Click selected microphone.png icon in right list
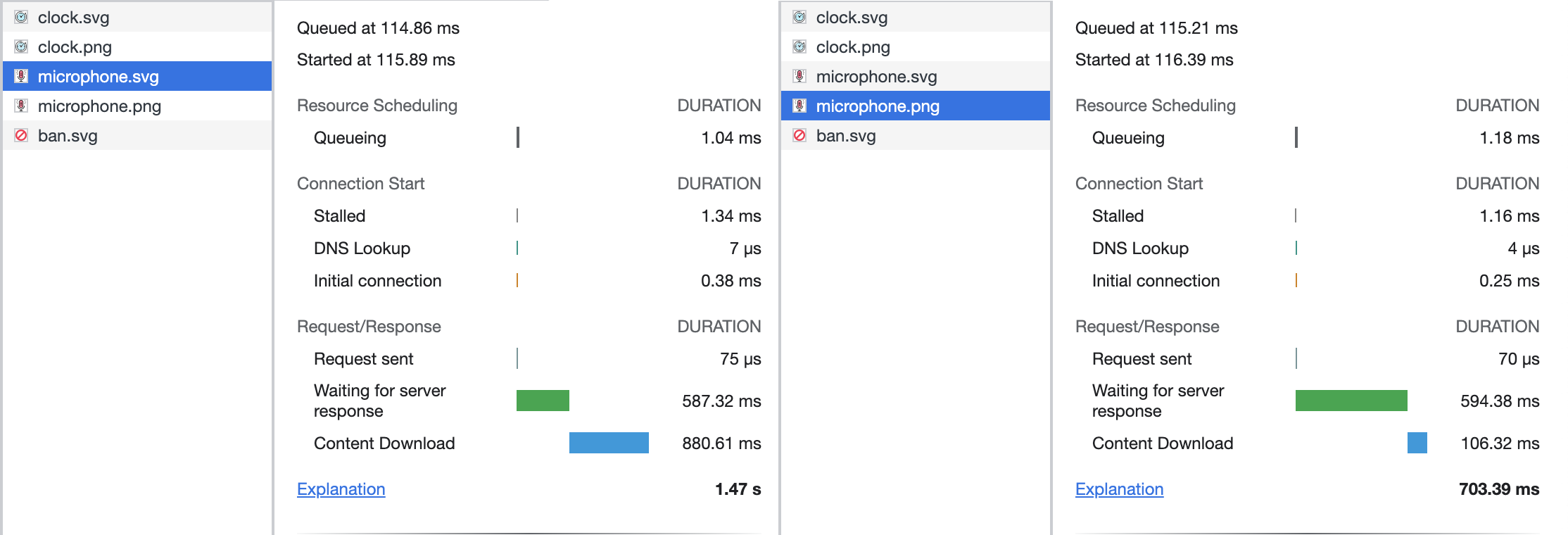 (x=799, y=106)
